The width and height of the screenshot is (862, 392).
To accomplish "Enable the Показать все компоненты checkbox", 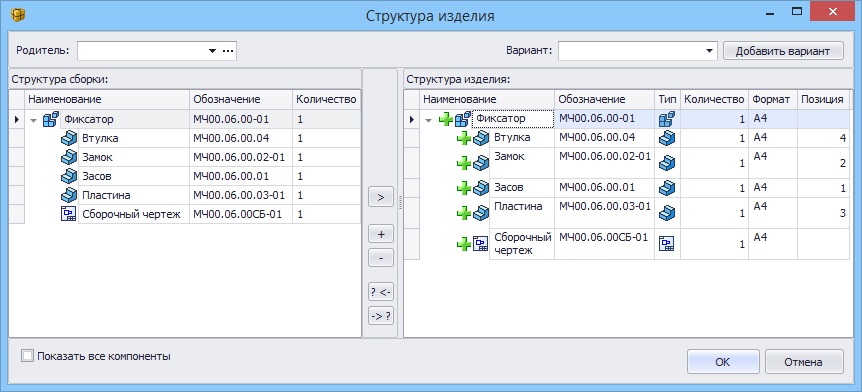I will point(27,356).
